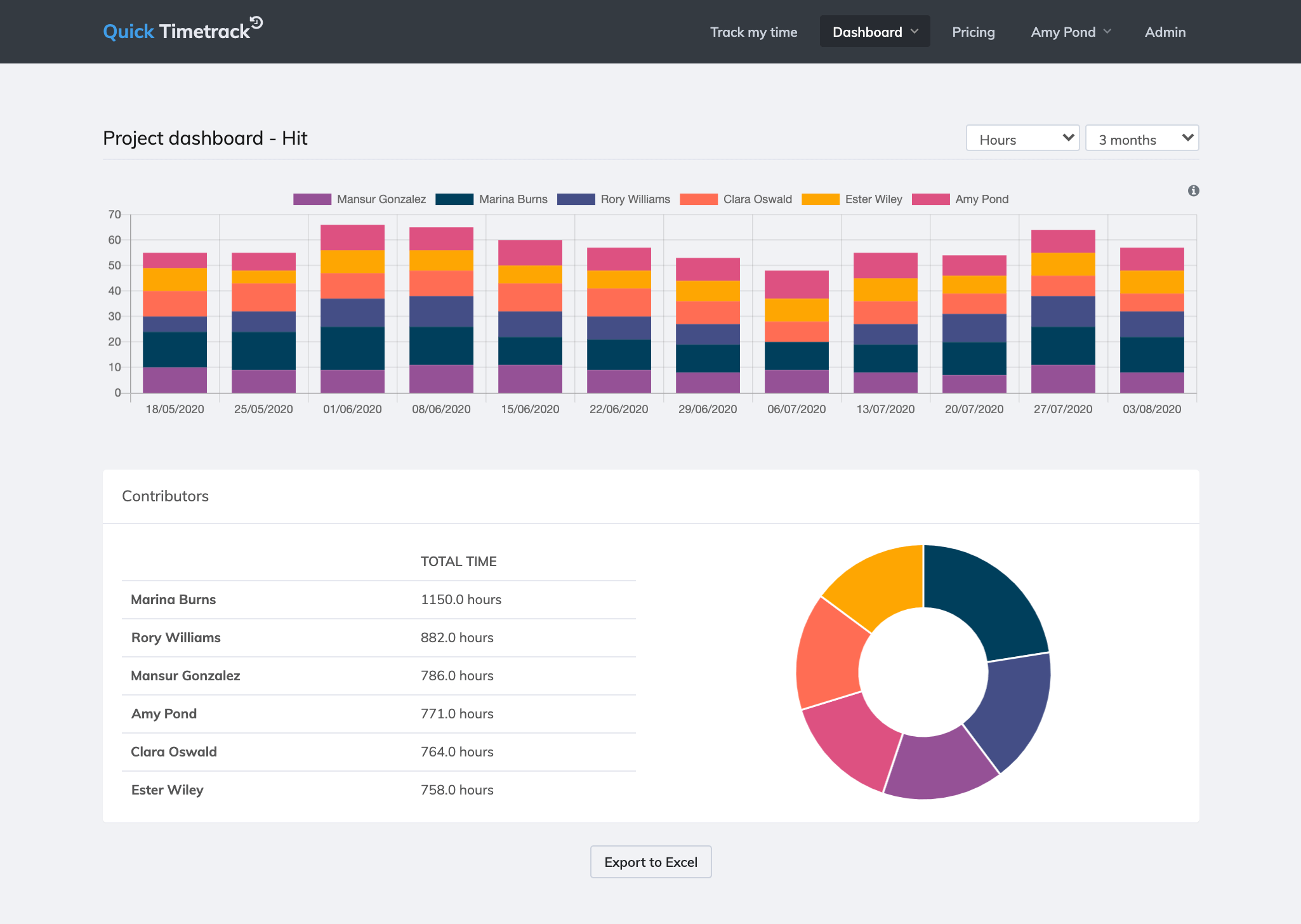Image resolution: width=1301 pixels, height=924 pixels.
Task: Go to Track my time
Action: point(753,32)
